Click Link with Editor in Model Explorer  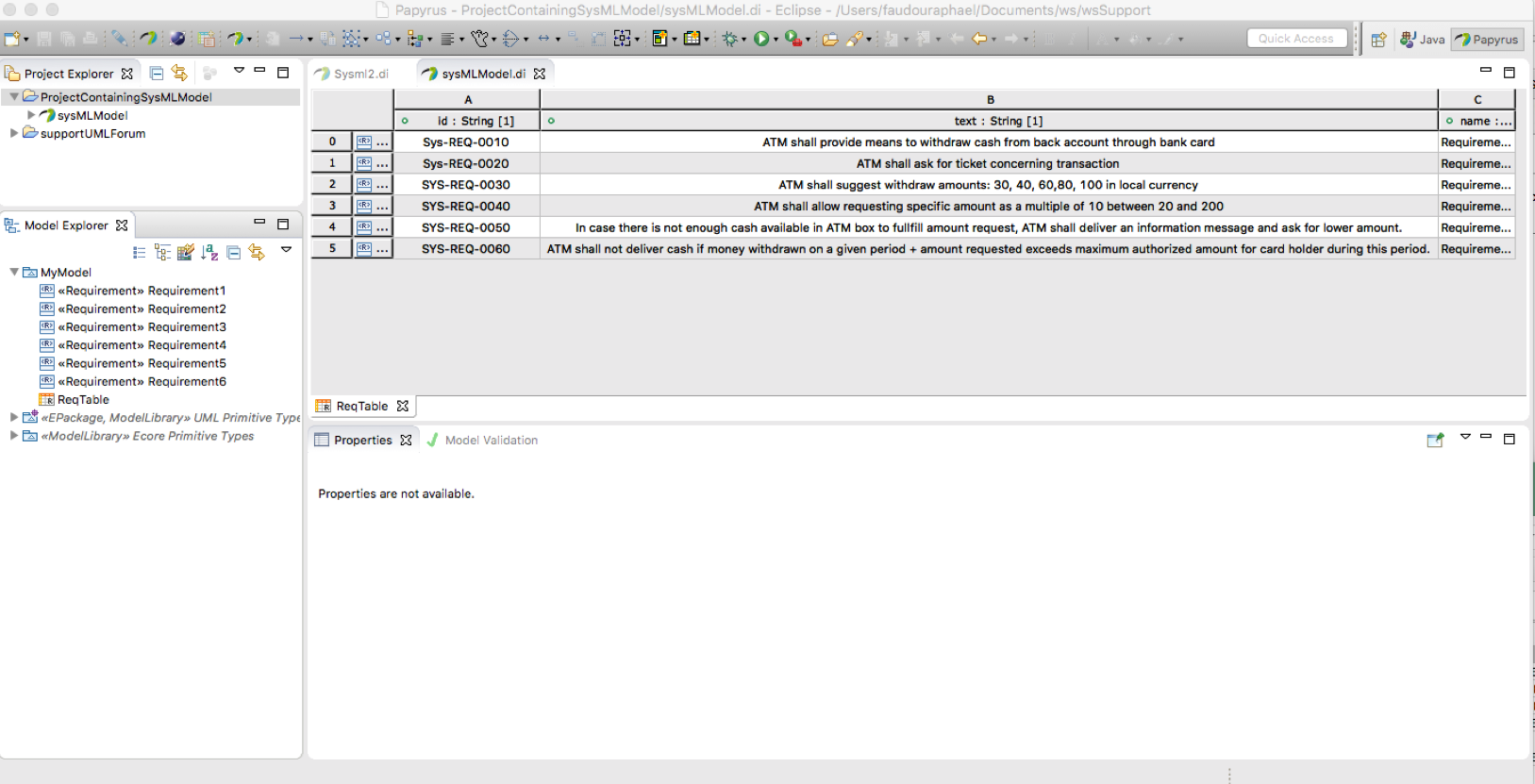257,252
